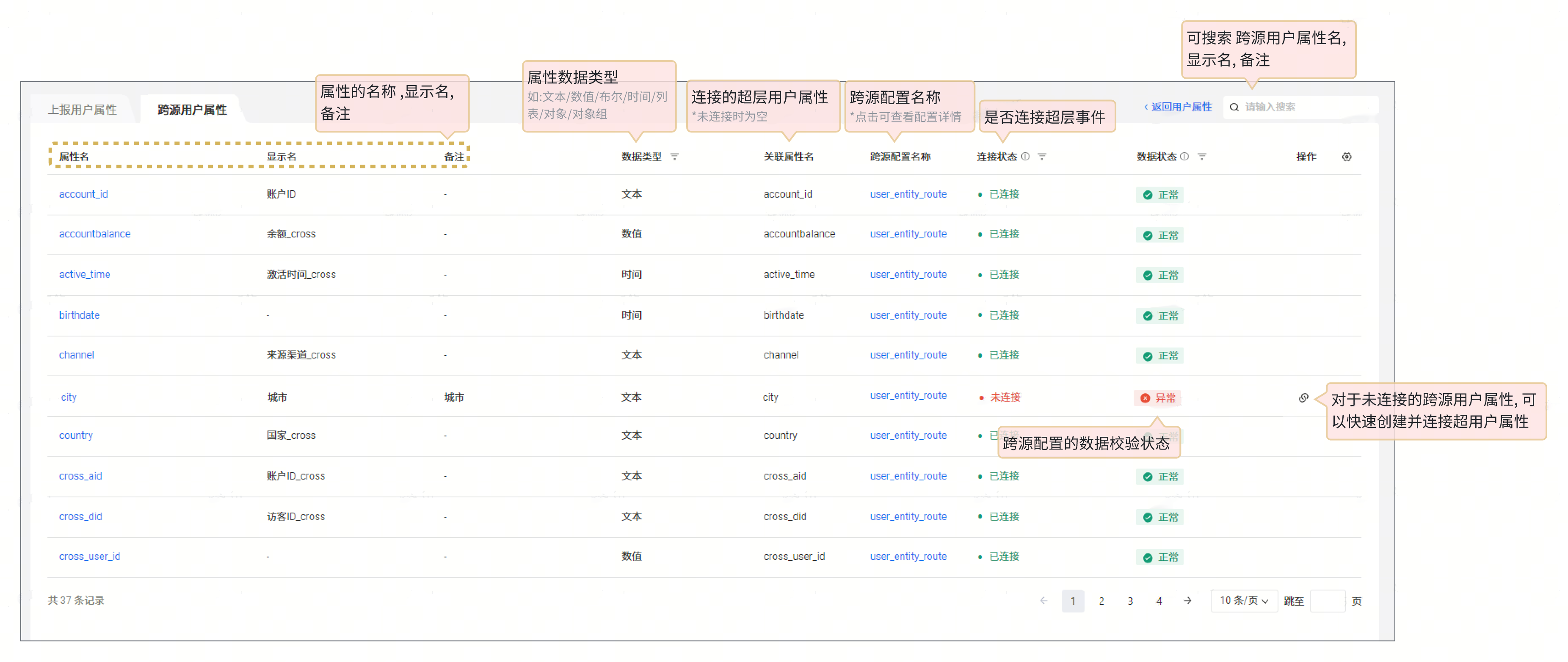The height and width of the screenshot is (662, 1568).
Task: Open user_entity_route config in accountbalance row
Action: pyautogui.click(x=908, y=234)
